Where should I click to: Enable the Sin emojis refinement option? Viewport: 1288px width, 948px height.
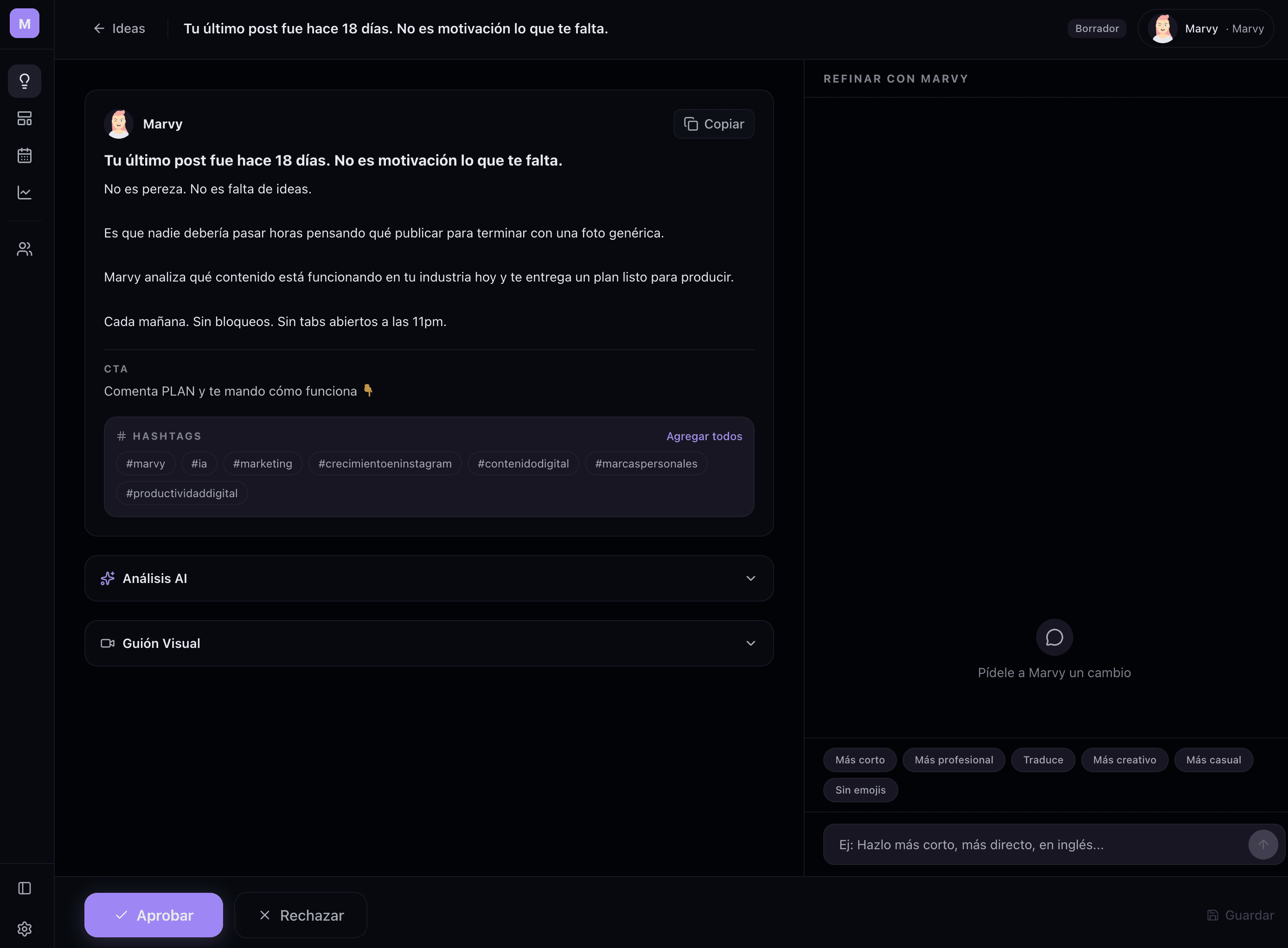[859, 790]
